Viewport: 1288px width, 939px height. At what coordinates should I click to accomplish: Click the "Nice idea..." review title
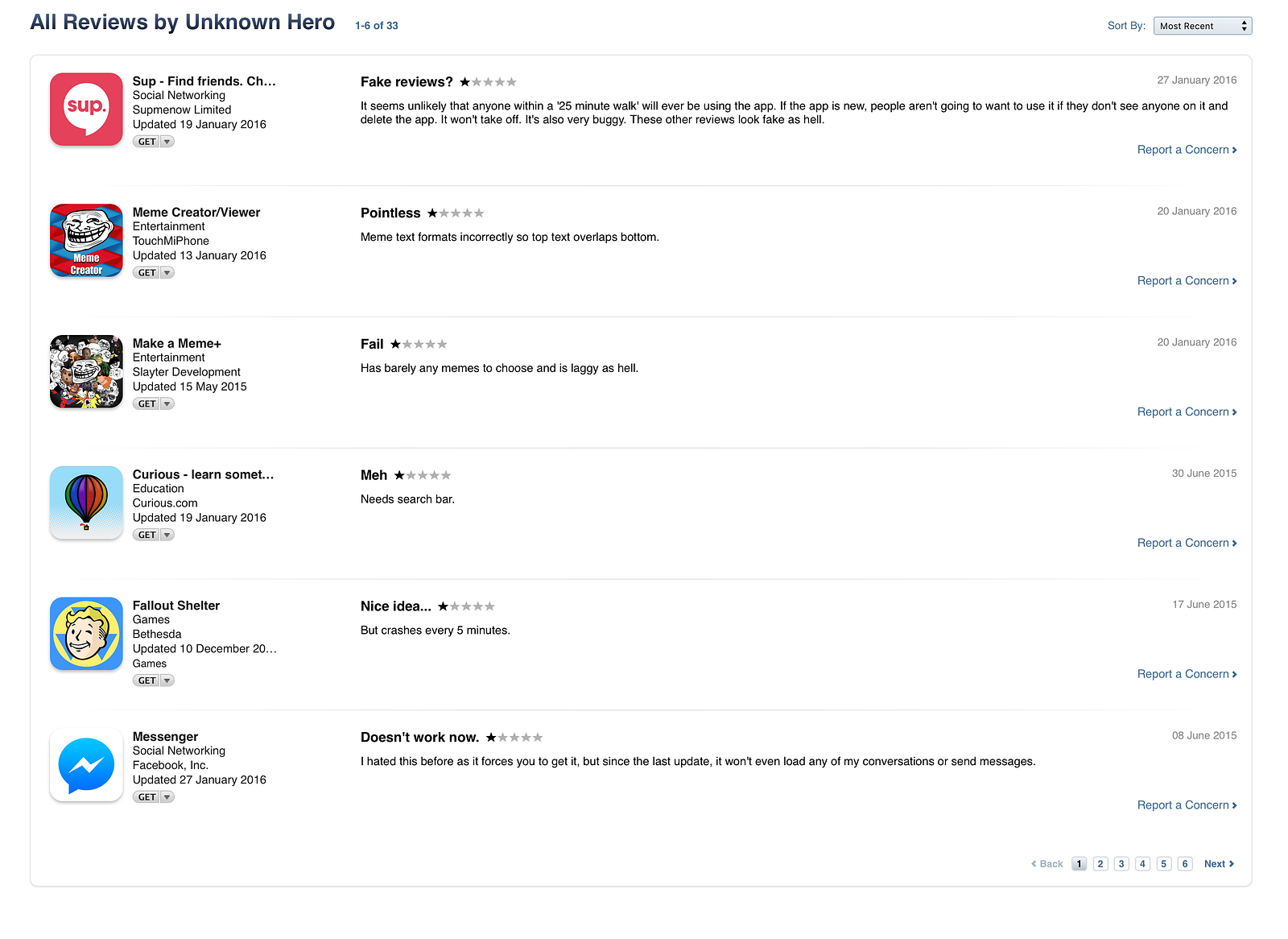tap(396, 606)
